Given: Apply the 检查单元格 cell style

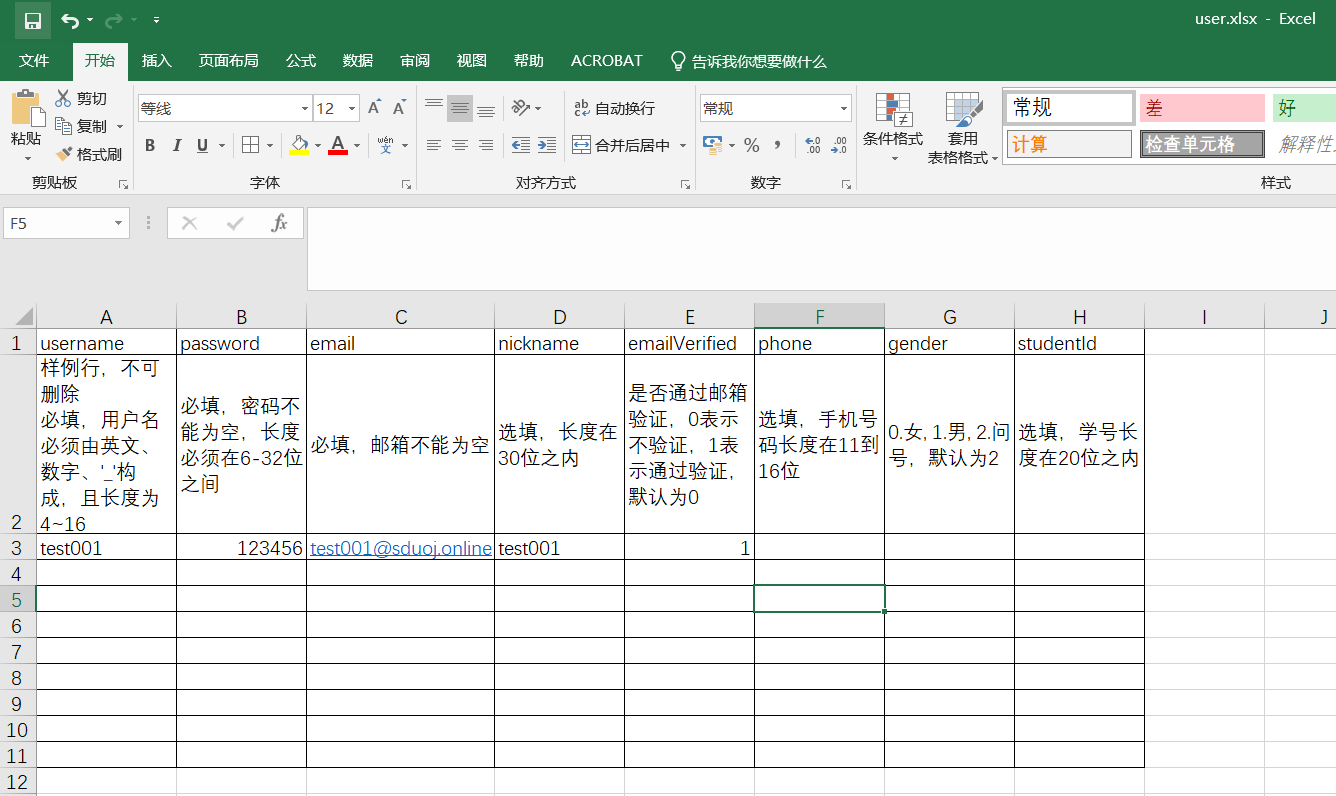Looking at the screenshot, I should pyautogui.click(x=1202, y=144).
